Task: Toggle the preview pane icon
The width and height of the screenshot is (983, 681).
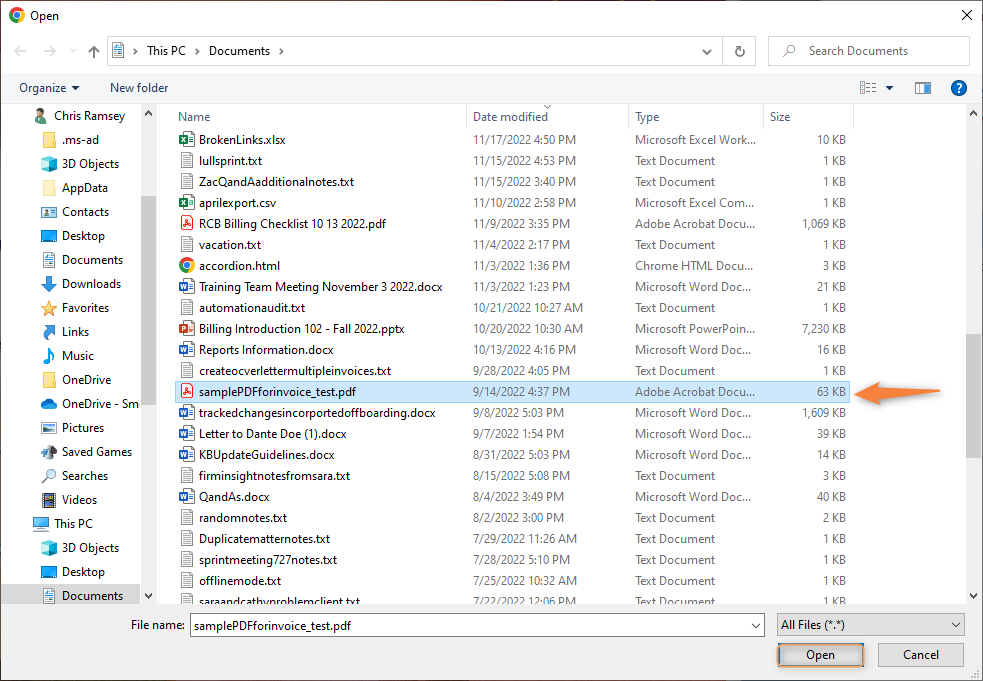Action: point(923,88)
